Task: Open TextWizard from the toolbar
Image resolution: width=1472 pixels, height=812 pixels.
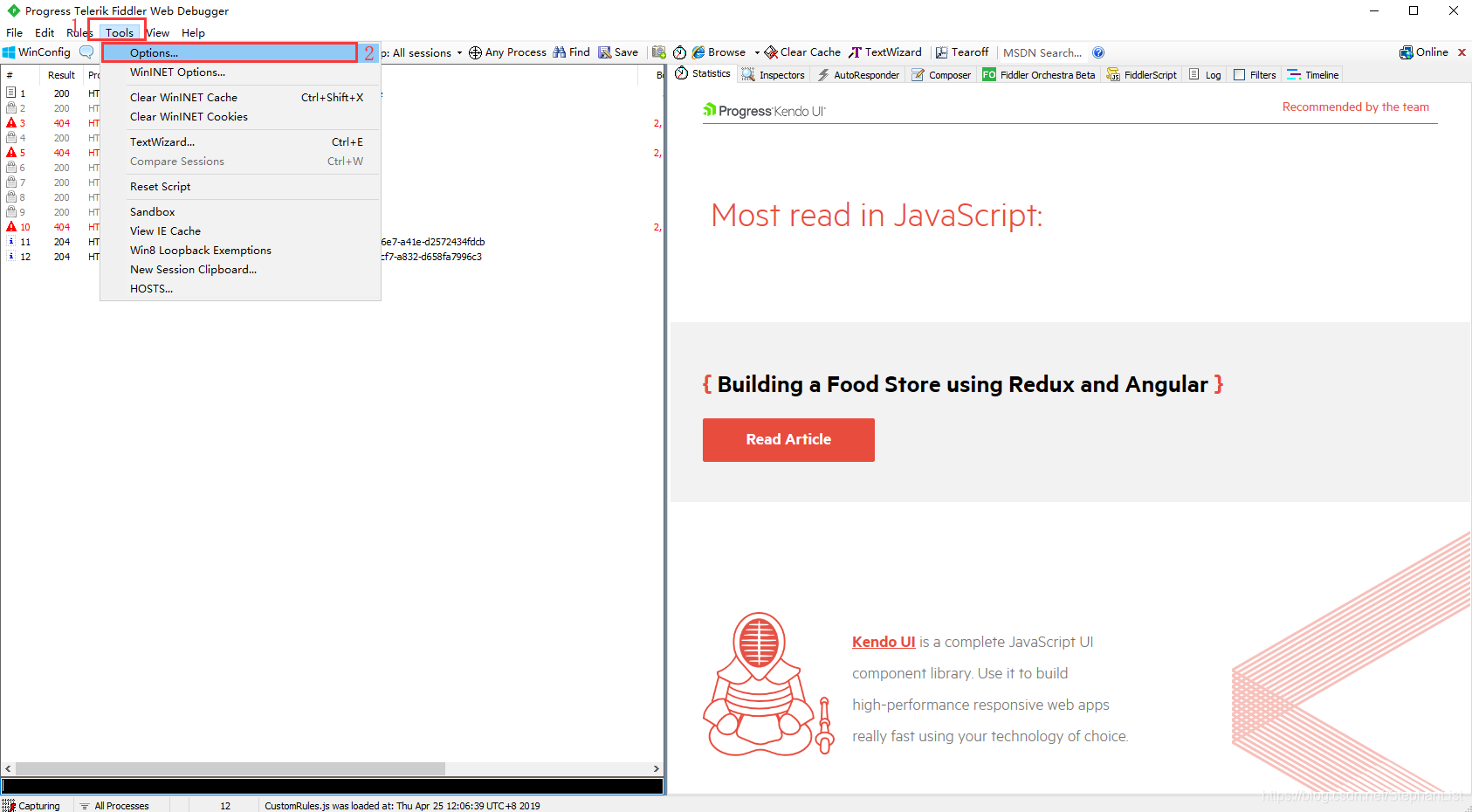Action: click(884, 52)
